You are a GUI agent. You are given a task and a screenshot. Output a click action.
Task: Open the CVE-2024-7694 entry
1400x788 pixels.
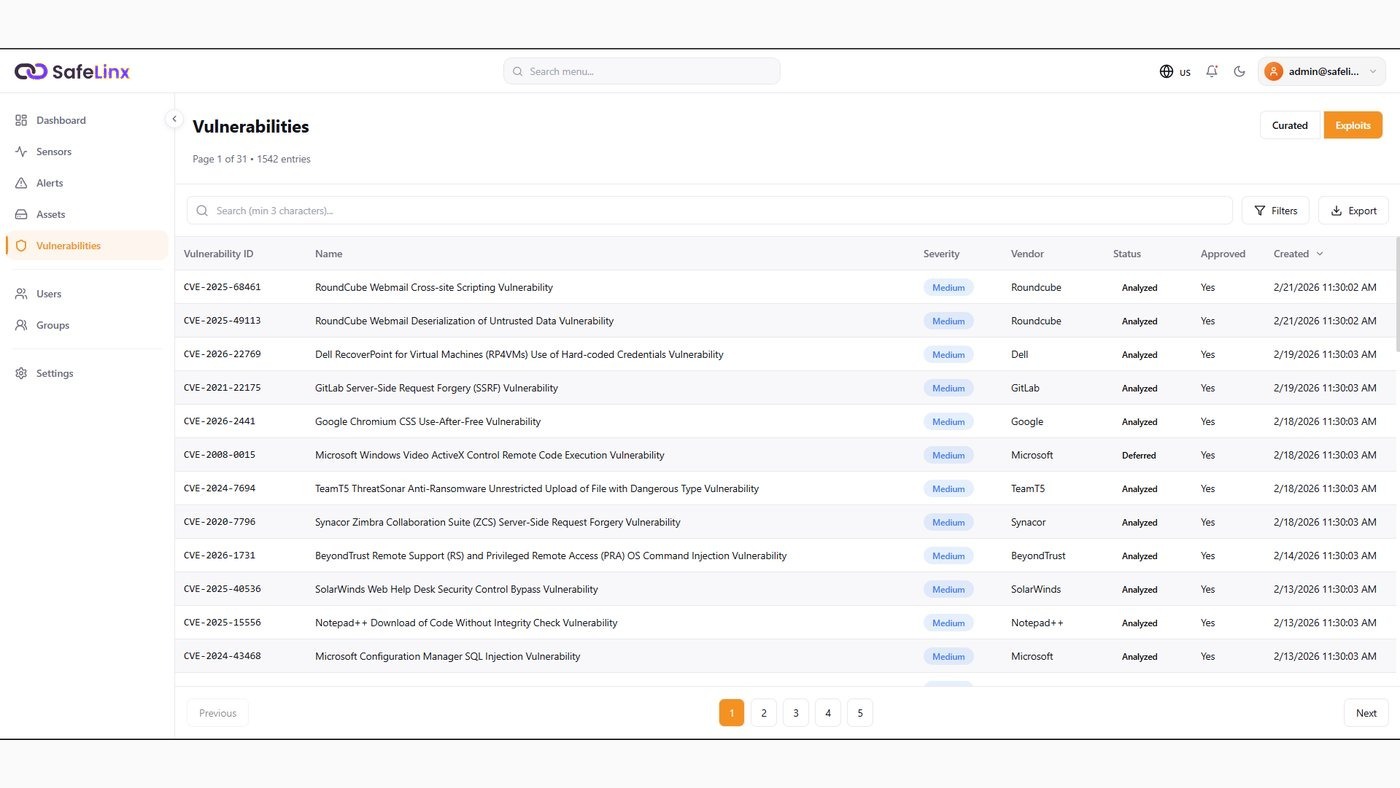tap(219, 488)
